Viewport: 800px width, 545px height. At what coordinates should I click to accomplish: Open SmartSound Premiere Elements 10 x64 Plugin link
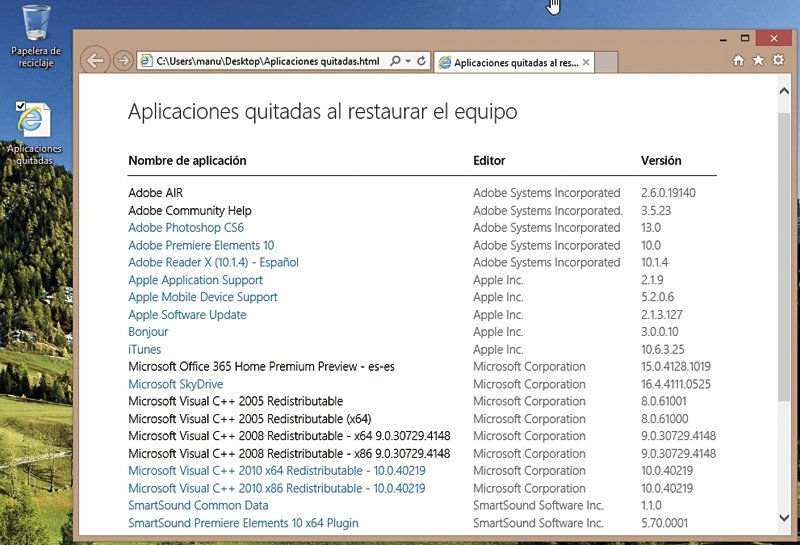tap(243, 523)
